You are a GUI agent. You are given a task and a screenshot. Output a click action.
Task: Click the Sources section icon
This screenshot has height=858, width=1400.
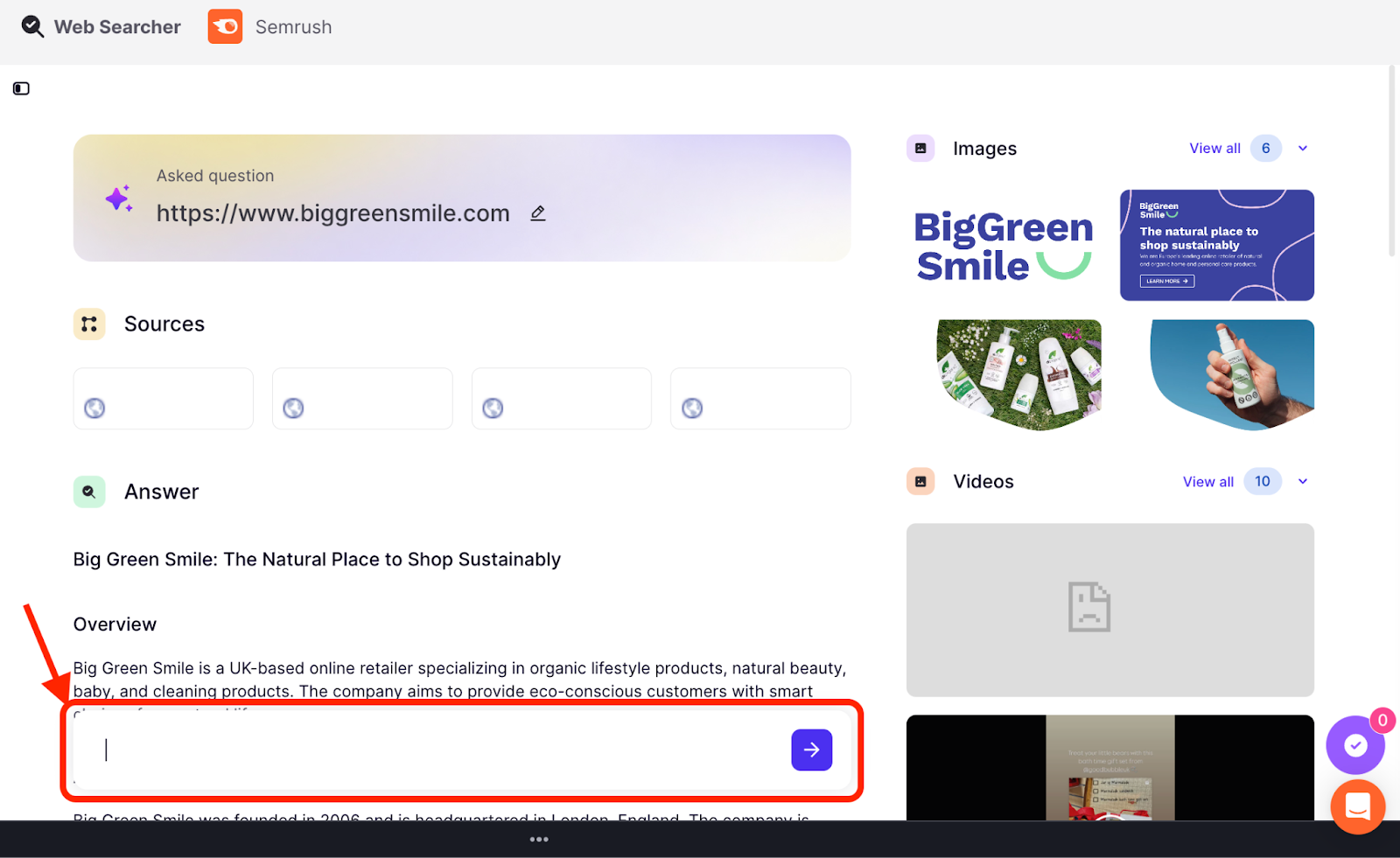click(89, 324)
